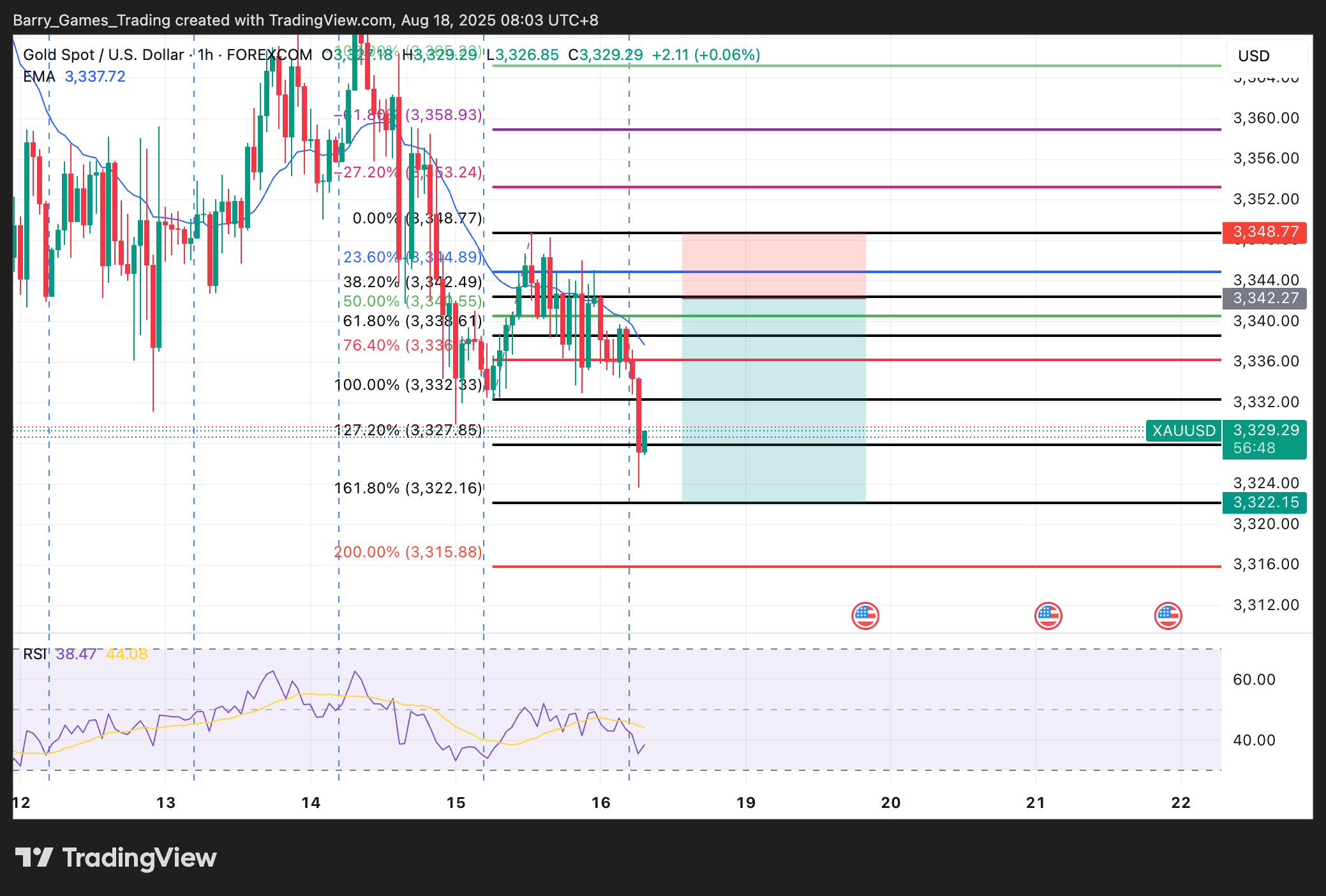
Task: Click the Gold Spot / U.S. Dollar title
Action: click(103, 55)
